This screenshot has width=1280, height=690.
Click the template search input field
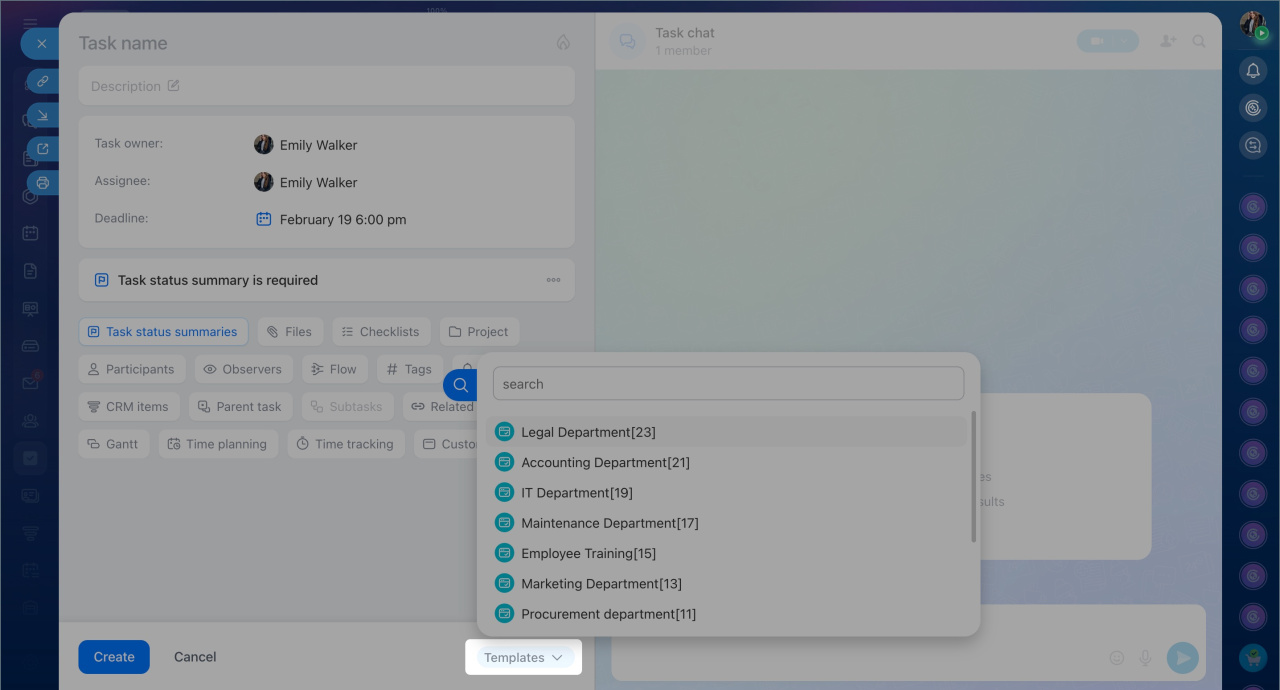tap(728, 384)
